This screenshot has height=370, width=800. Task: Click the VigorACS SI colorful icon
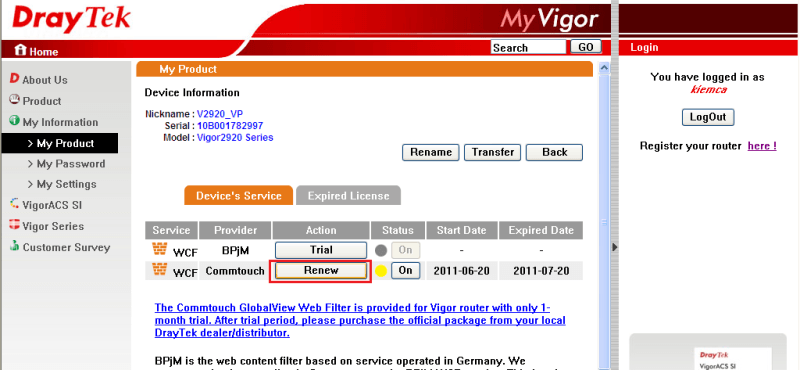tap(14, 204)
